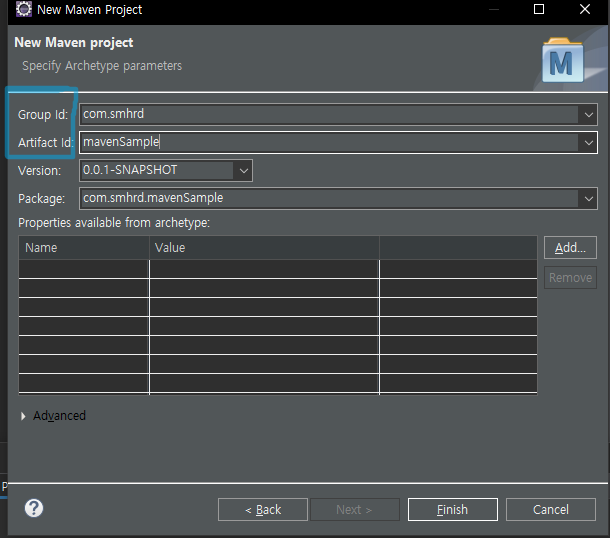Click the Add... property button
This screenshot has width=610, height=538.
[x=570, y=247]
